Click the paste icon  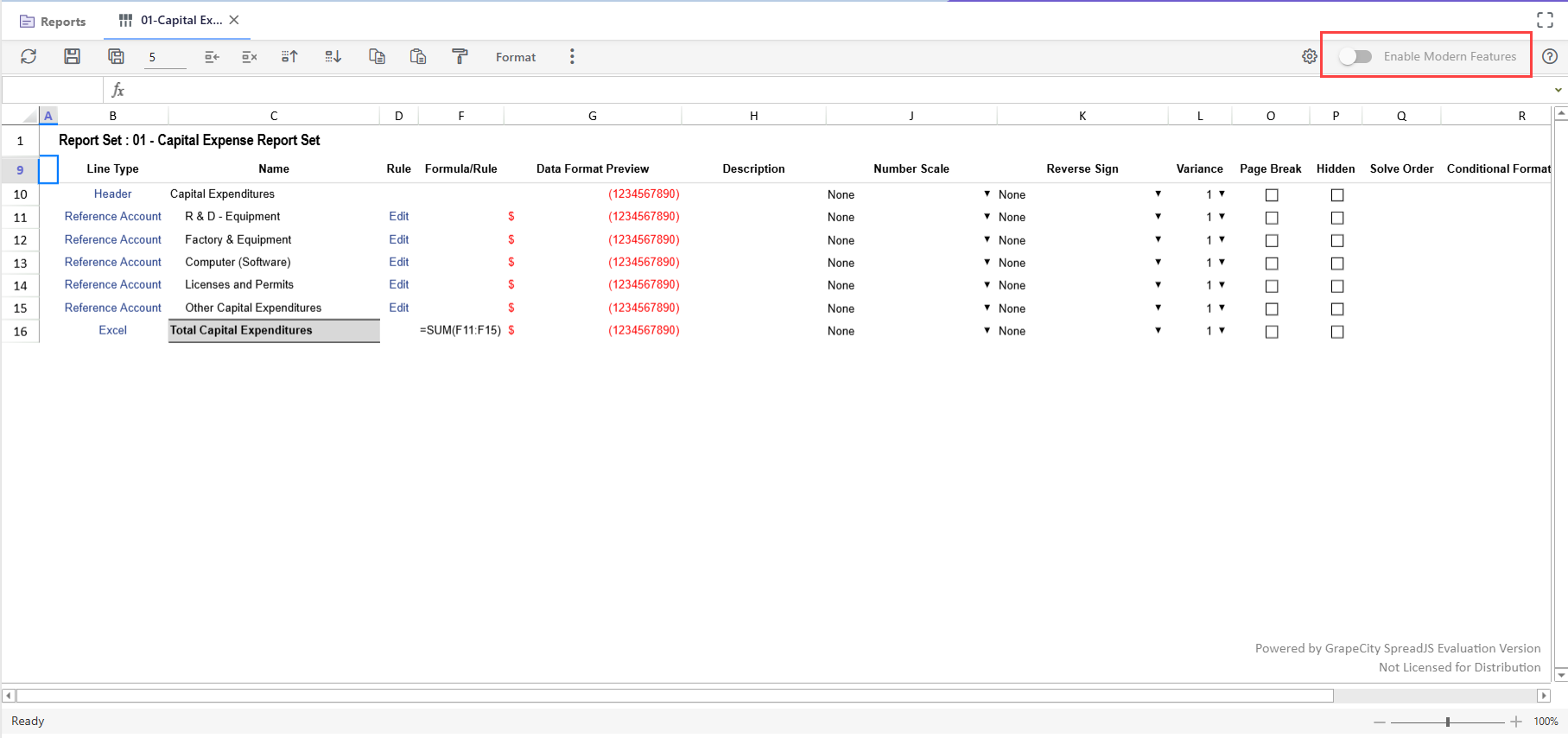tap(418, 56)
